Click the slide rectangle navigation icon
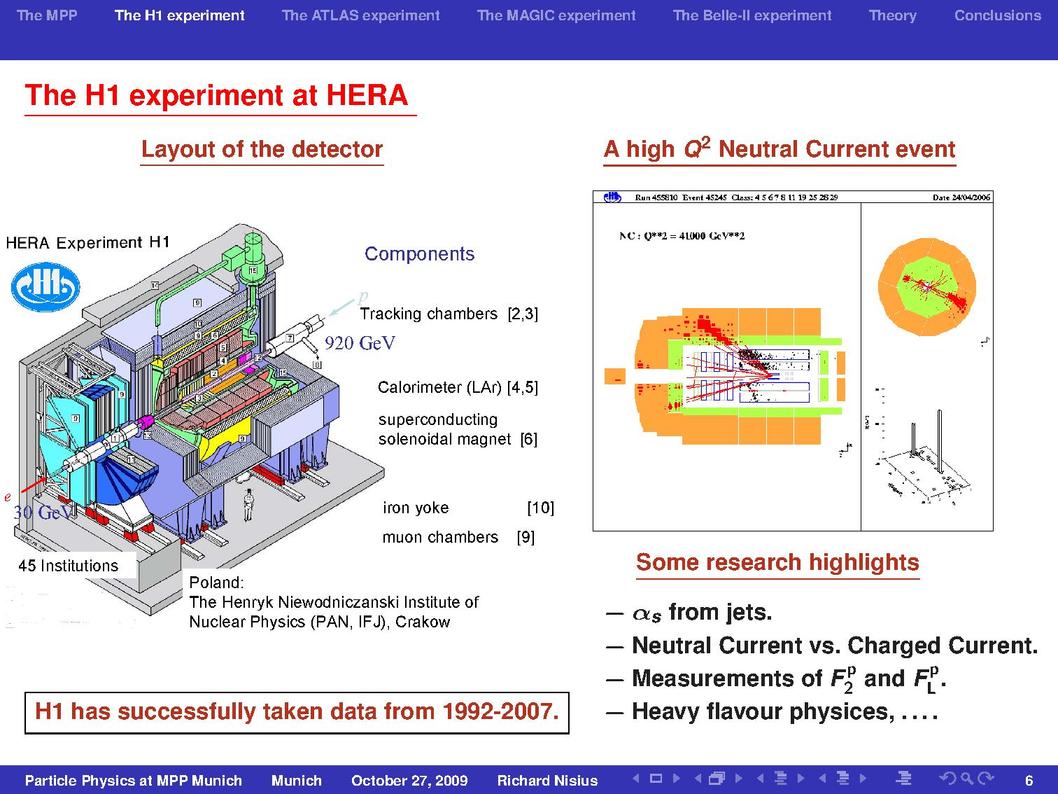1058x794 pixels. (x=655, y=778)
